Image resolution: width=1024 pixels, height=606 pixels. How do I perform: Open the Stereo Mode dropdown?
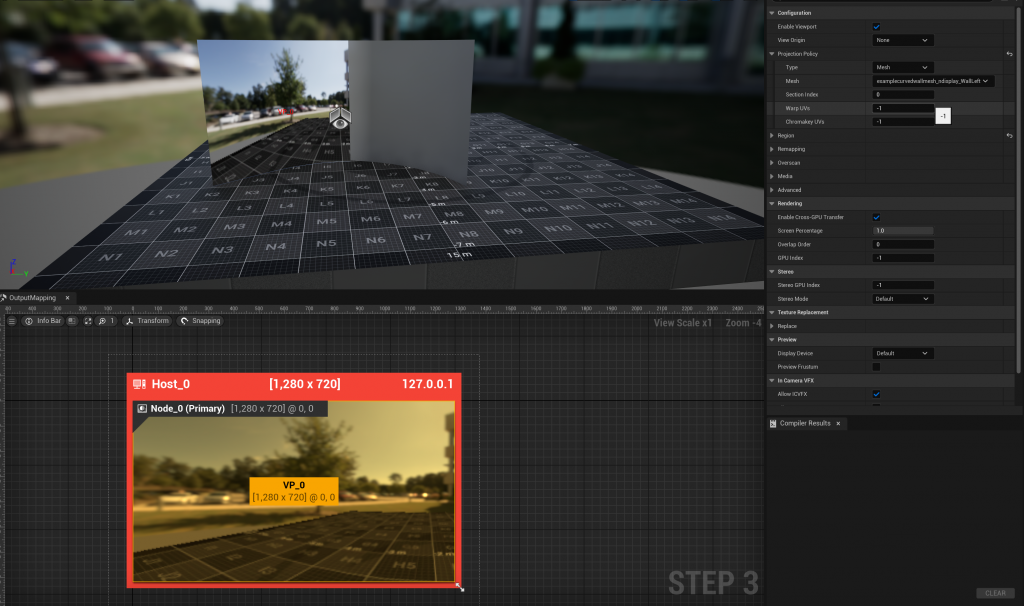(x=903, y=299)
